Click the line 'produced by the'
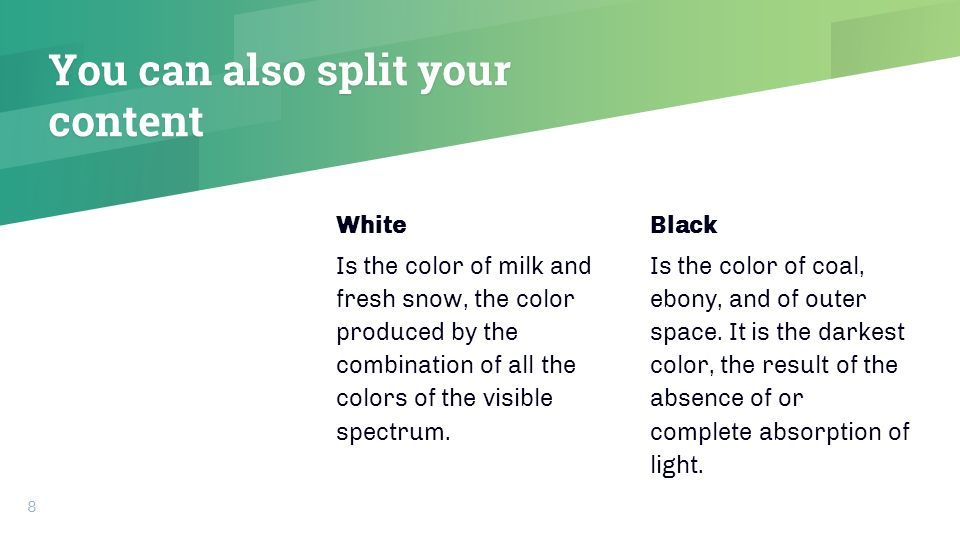960x540 pixels. coord(427,332)
